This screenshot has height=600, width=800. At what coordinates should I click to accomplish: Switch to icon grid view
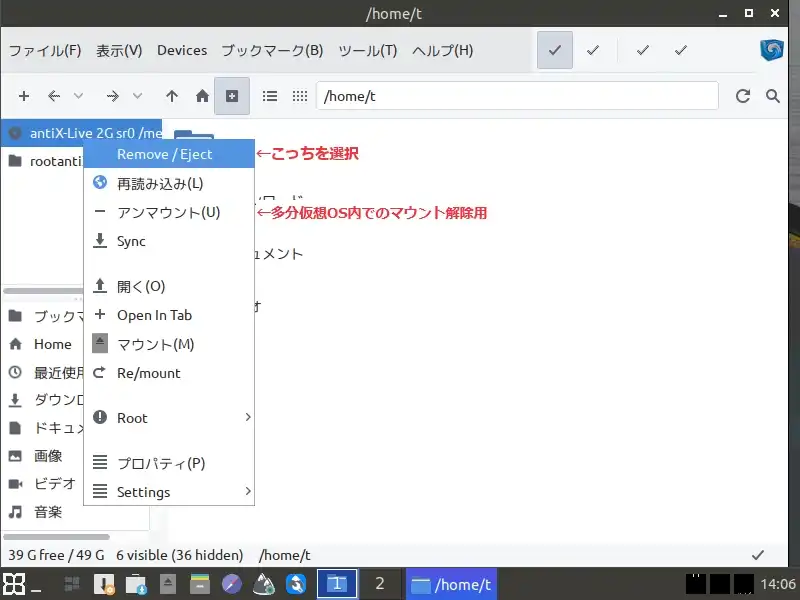(299, 96)
